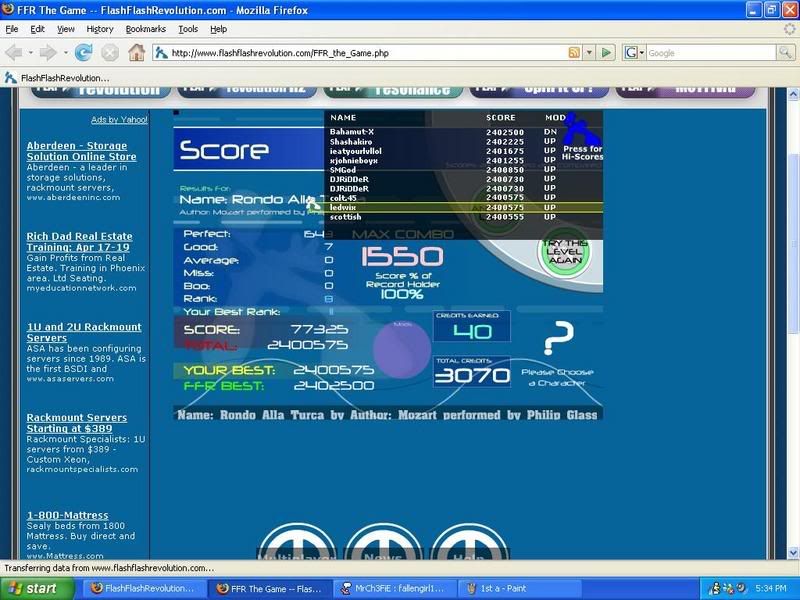Click the Firefox Back arrow button
The width and height of the screenshot is (800, 600).
click(14, 53)
